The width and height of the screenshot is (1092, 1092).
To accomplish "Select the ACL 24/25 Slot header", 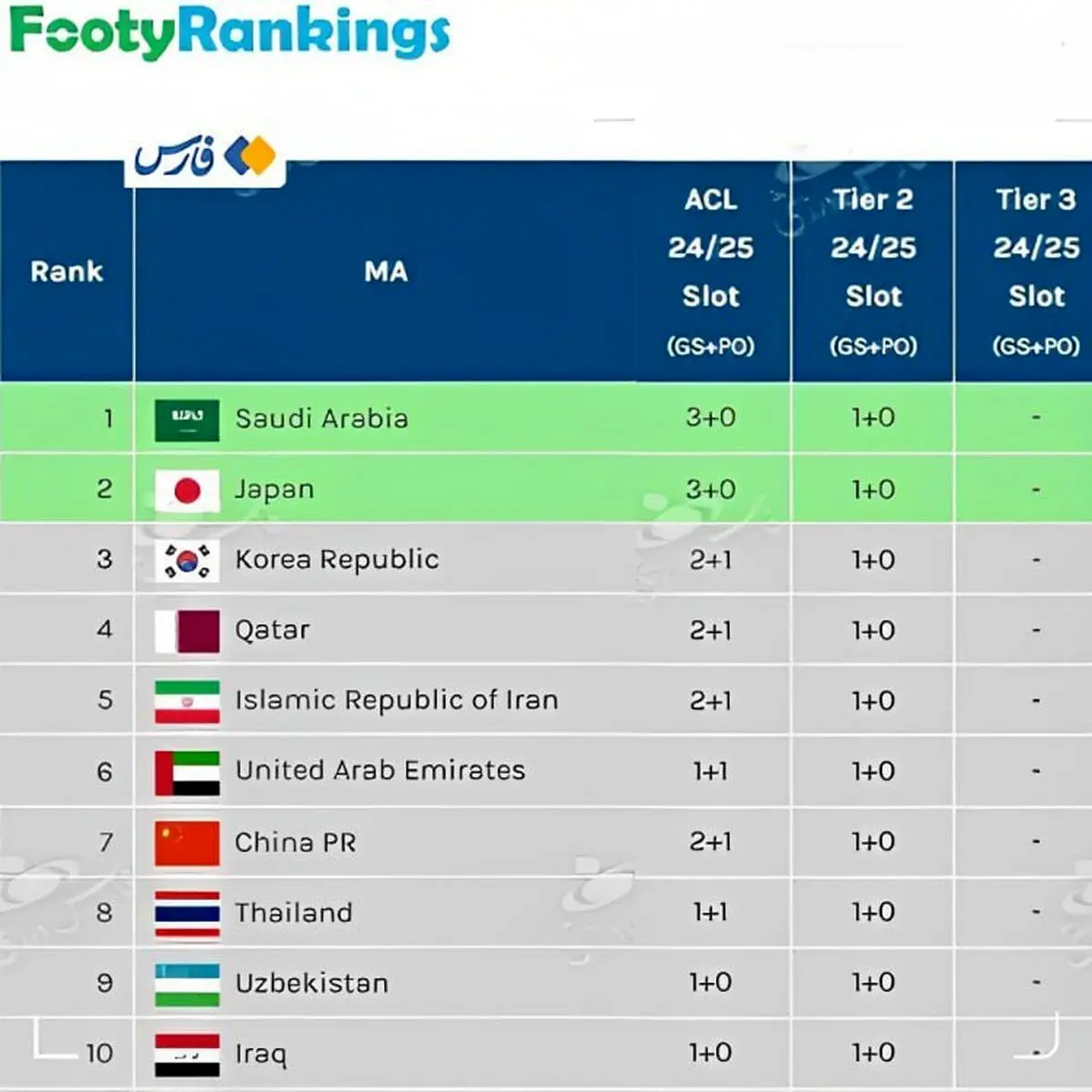I will (711, 271).
